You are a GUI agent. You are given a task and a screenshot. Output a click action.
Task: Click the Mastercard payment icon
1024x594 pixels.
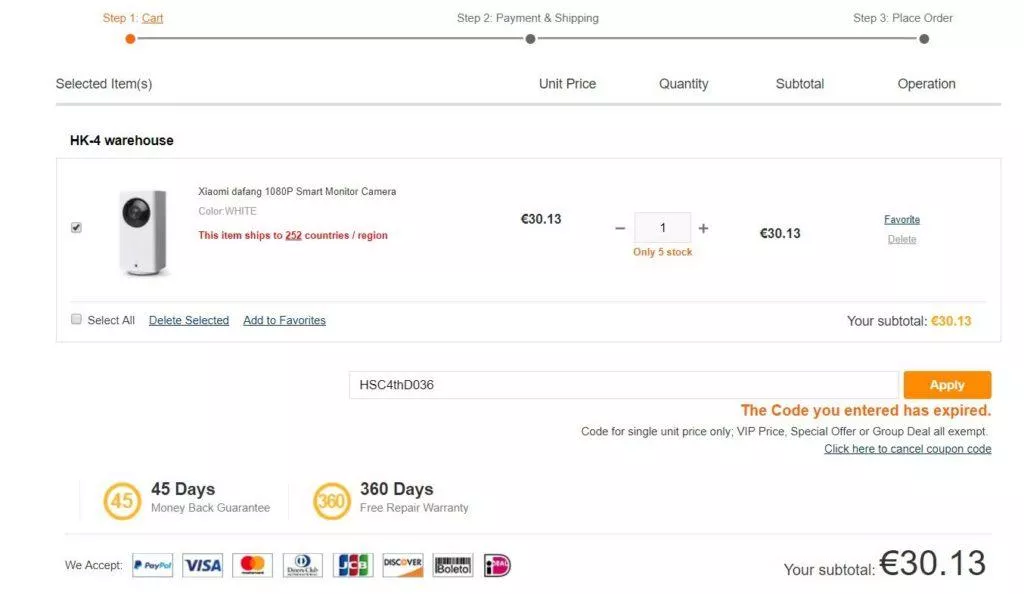[x=252, y=565]
